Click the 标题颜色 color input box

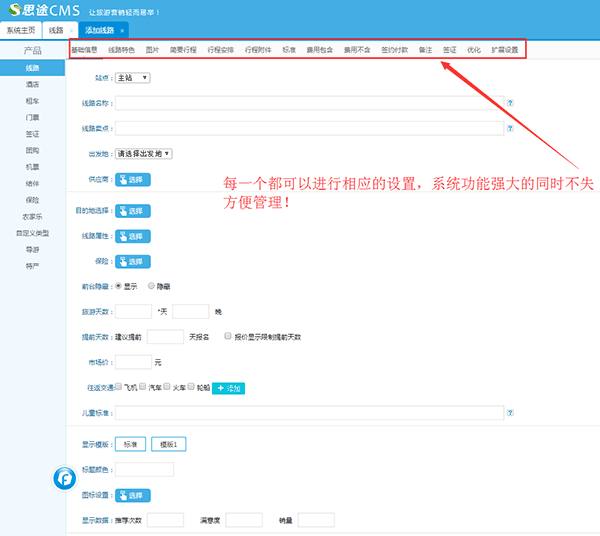click(145, 469)
